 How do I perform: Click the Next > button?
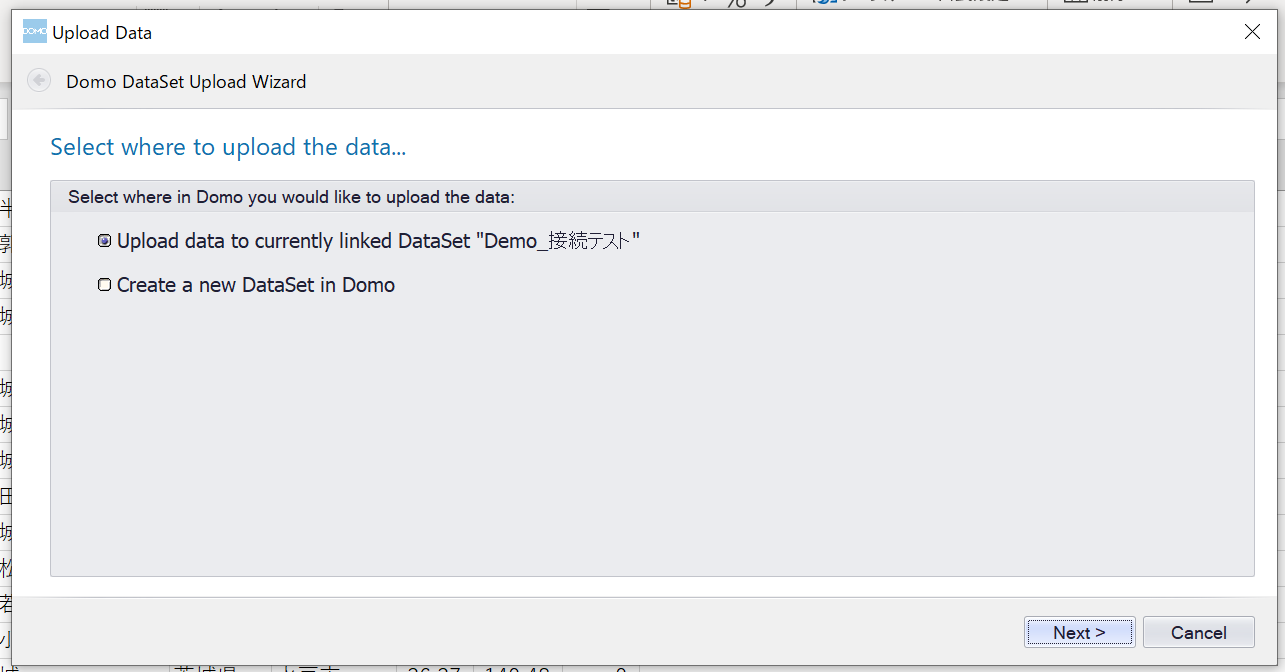click(1080, 632)
